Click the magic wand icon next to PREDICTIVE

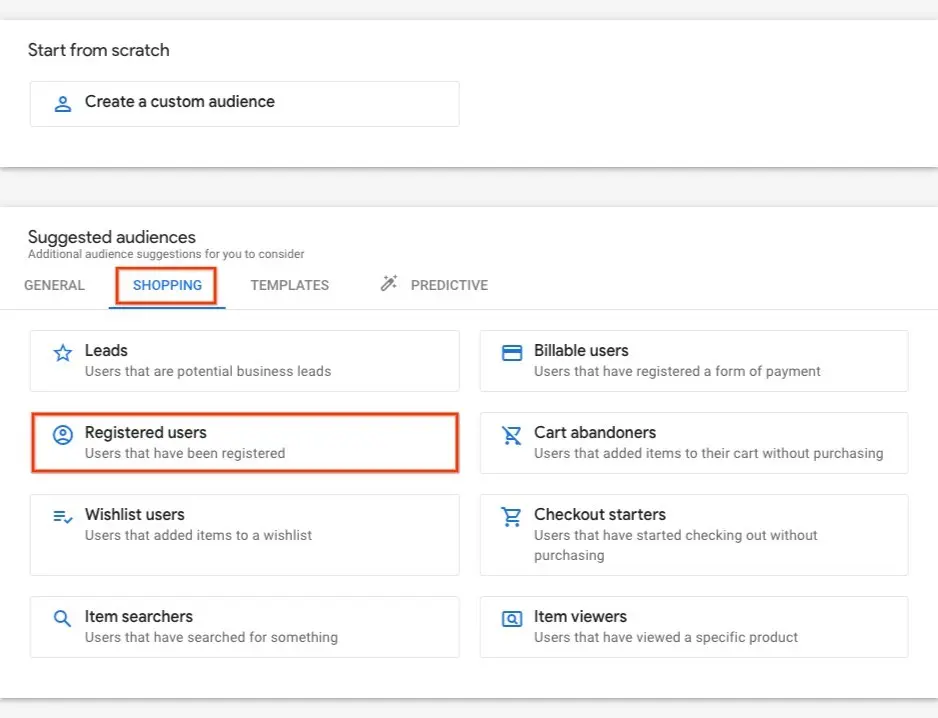pyautogui.click(x=388, y=283)
